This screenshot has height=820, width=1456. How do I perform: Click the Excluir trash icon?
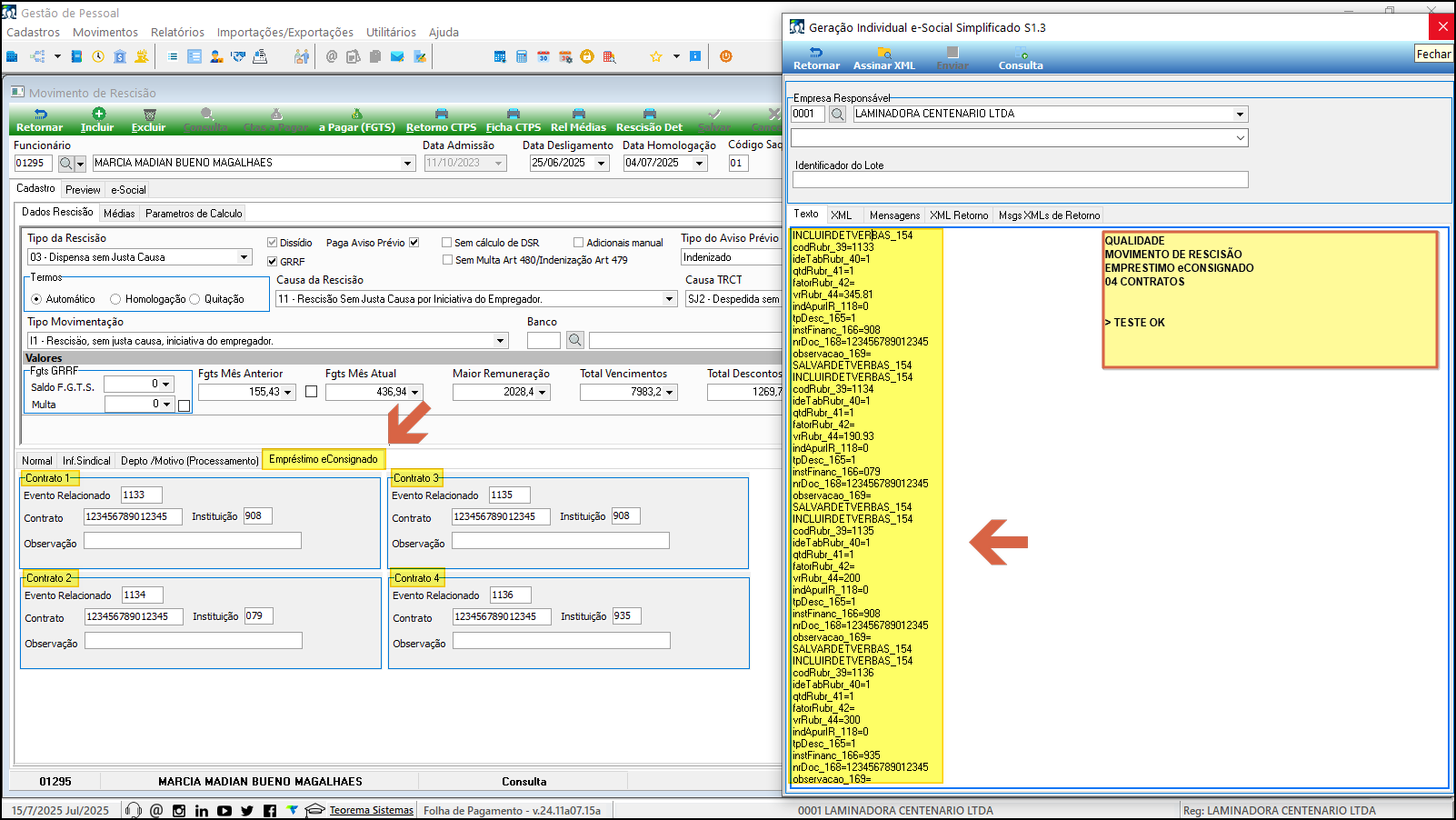point(149,115)
